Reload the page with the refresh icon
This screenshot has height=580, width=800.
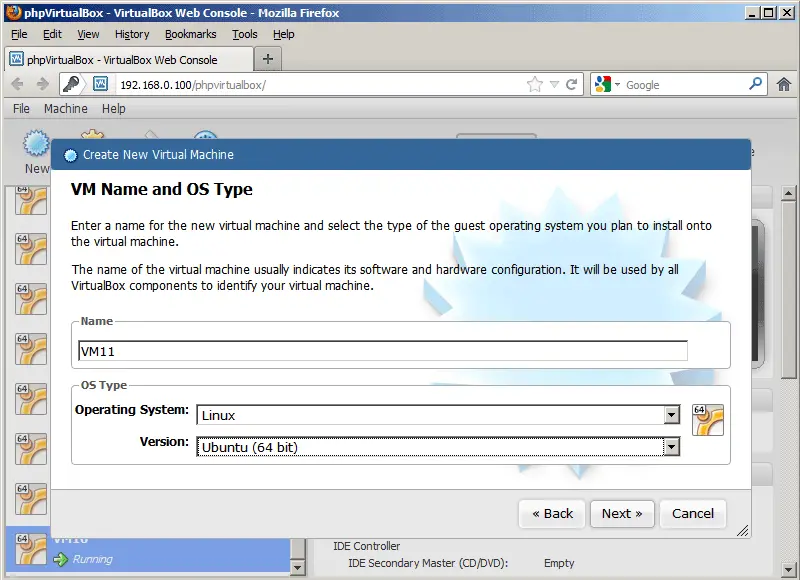pos(572,84)
